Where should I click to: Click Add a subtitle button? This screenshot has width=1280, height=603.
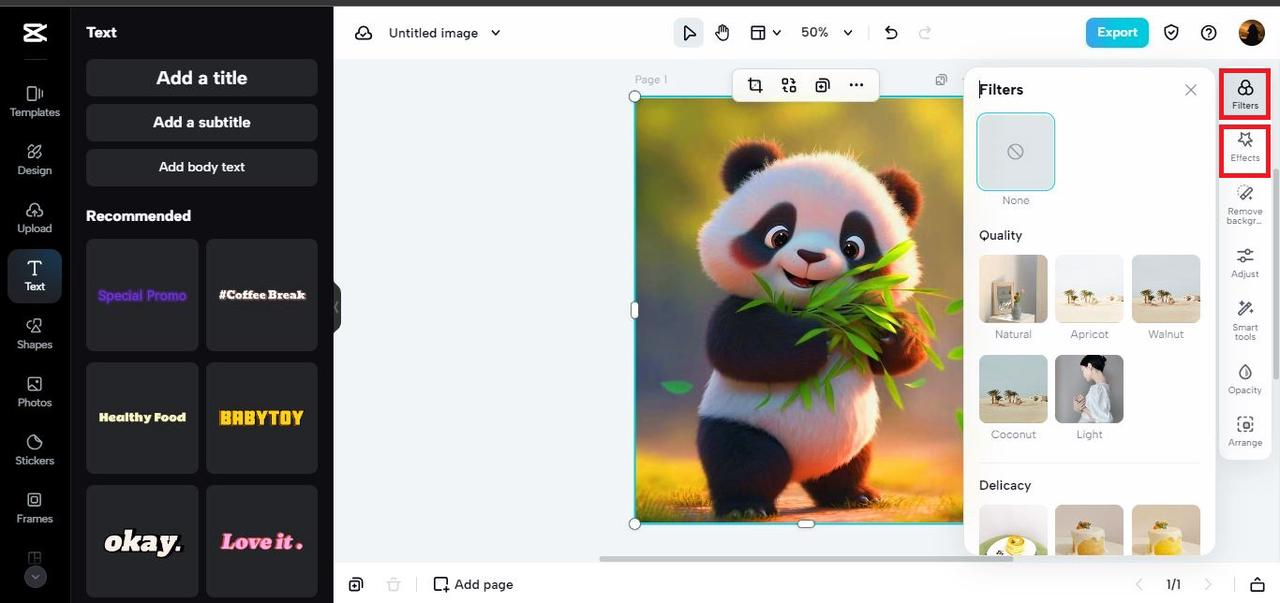point(202,122)
